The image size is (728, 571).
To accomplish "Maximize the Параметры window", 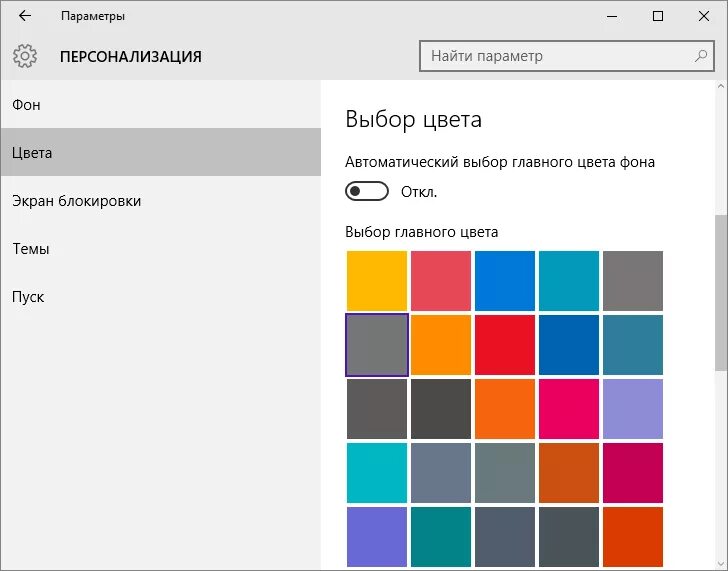I will click(x=657, y=16).
